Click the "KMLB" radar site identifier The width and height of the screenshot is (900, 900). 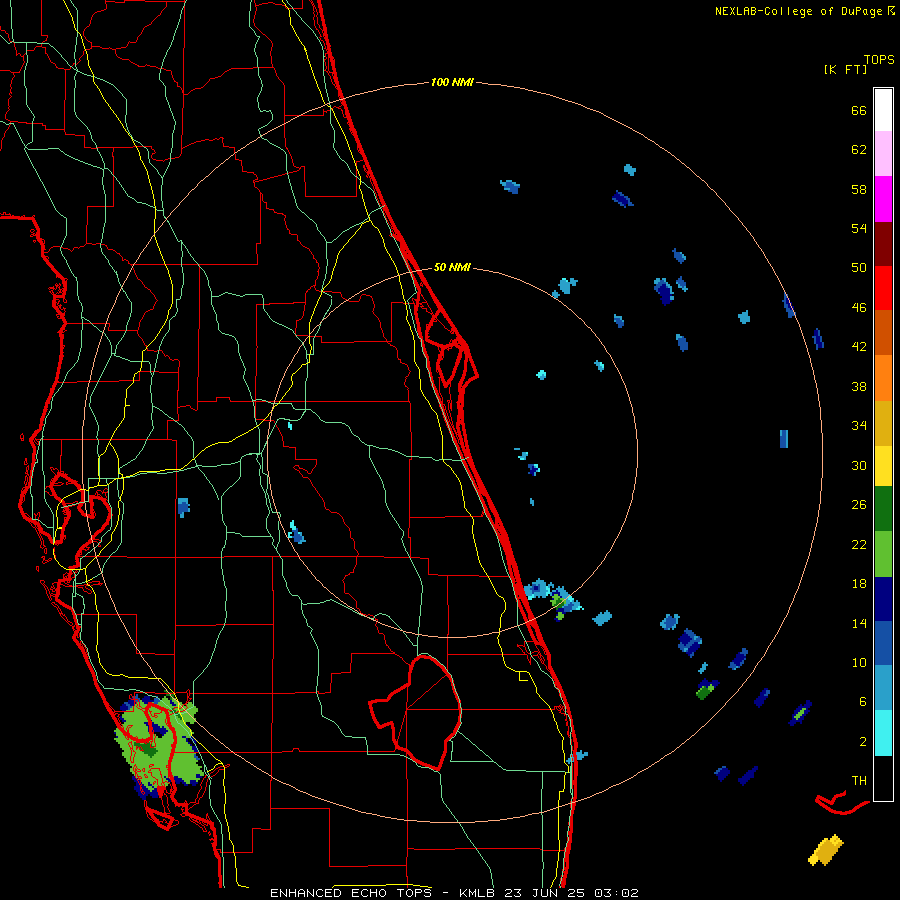(479, 893)
